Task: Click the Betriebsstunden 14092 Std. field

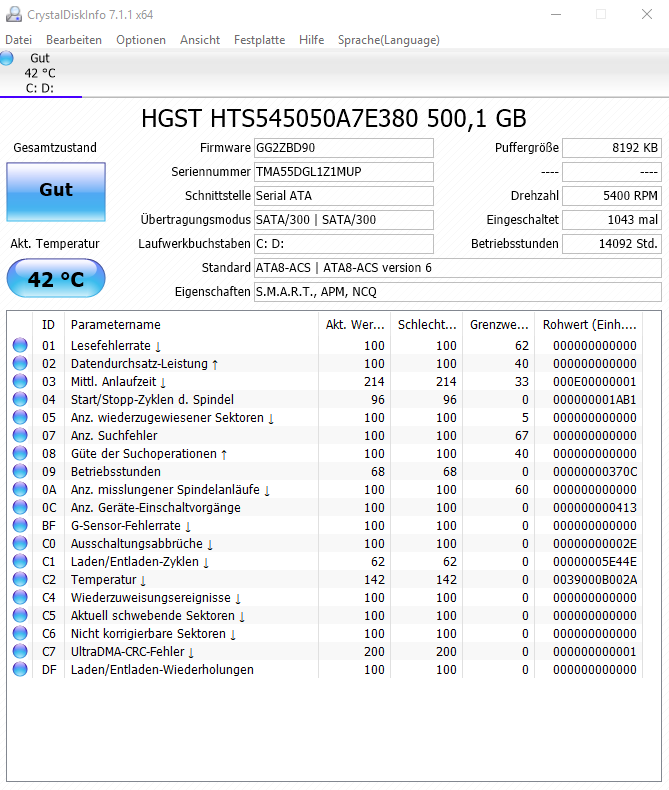Action: click(612, 244)
